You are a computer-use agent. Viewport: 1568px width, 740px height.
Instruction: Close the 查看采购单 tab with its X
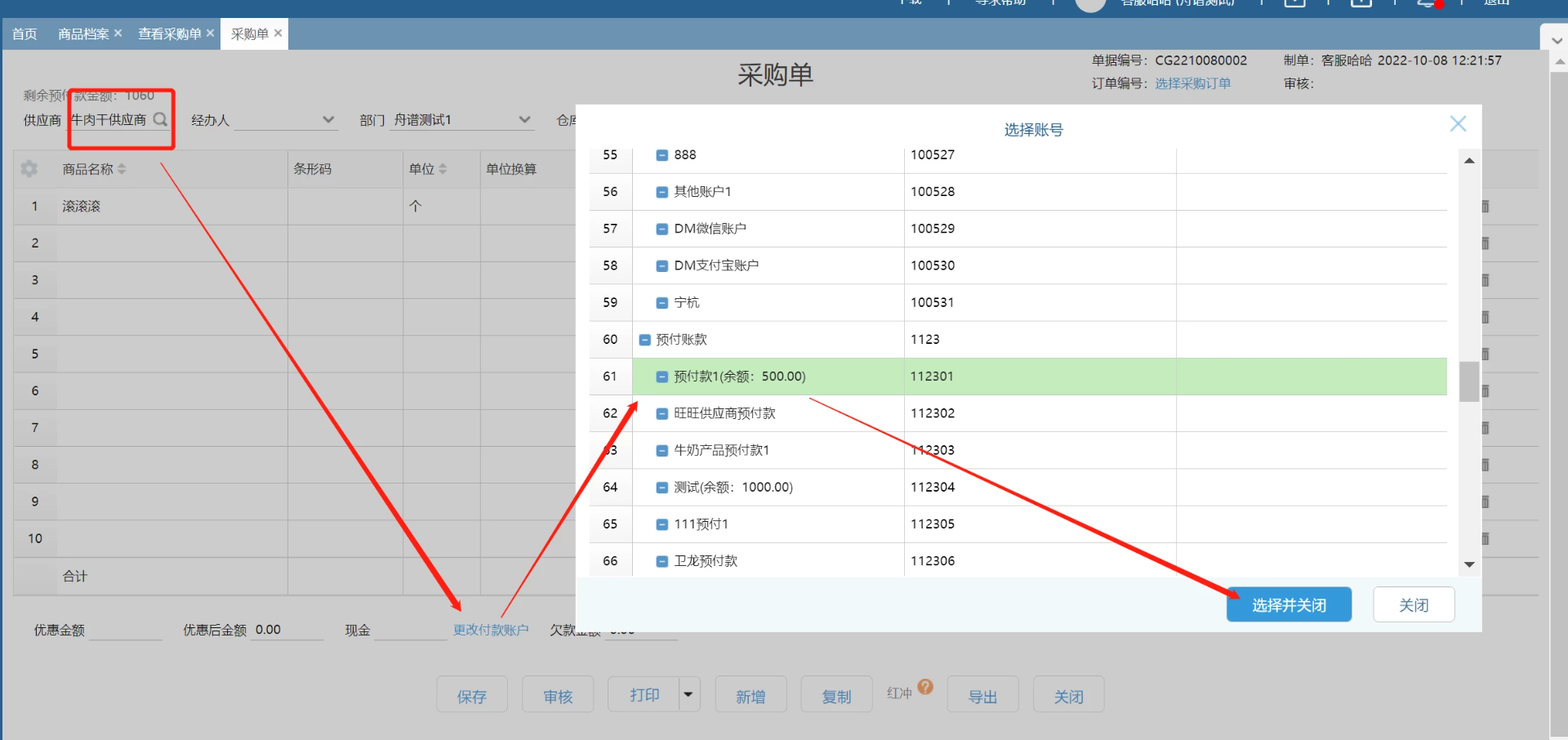pos(210,33)
